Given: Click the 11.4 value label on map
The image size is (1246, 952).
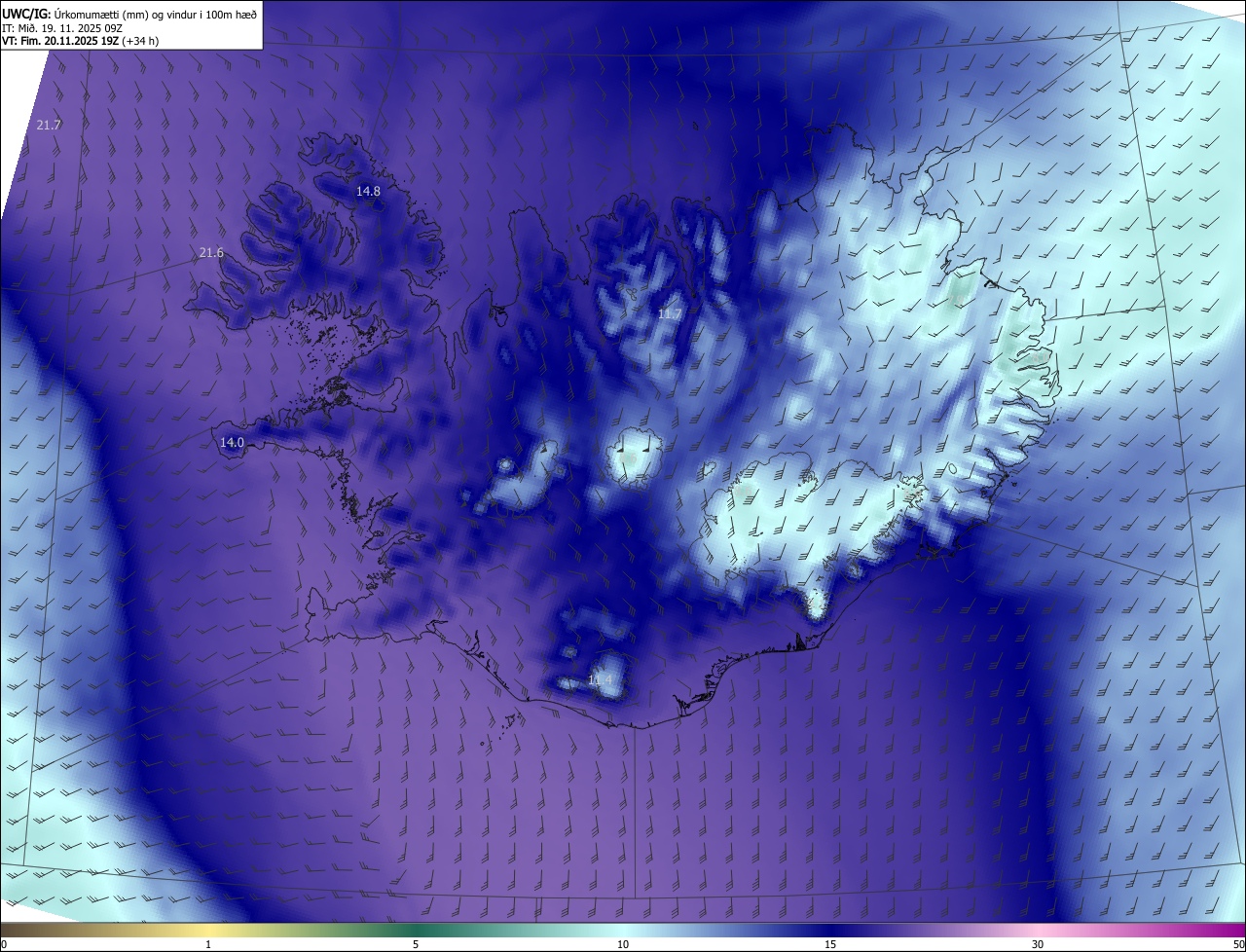Looking at the screenshot, I should pyautogui.click(x=601, y=680).
